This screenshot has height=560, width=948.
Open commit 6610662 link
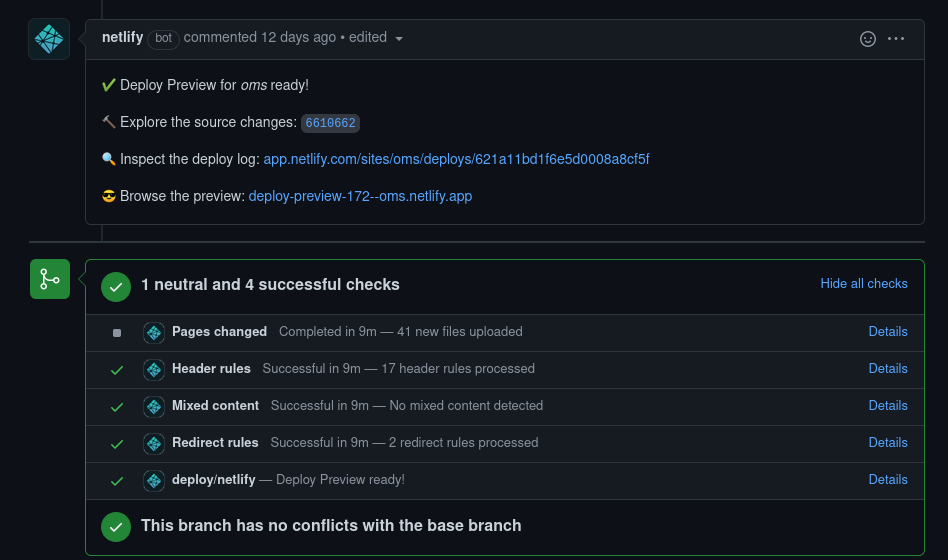pyautogui.click(x=330, y=123)
